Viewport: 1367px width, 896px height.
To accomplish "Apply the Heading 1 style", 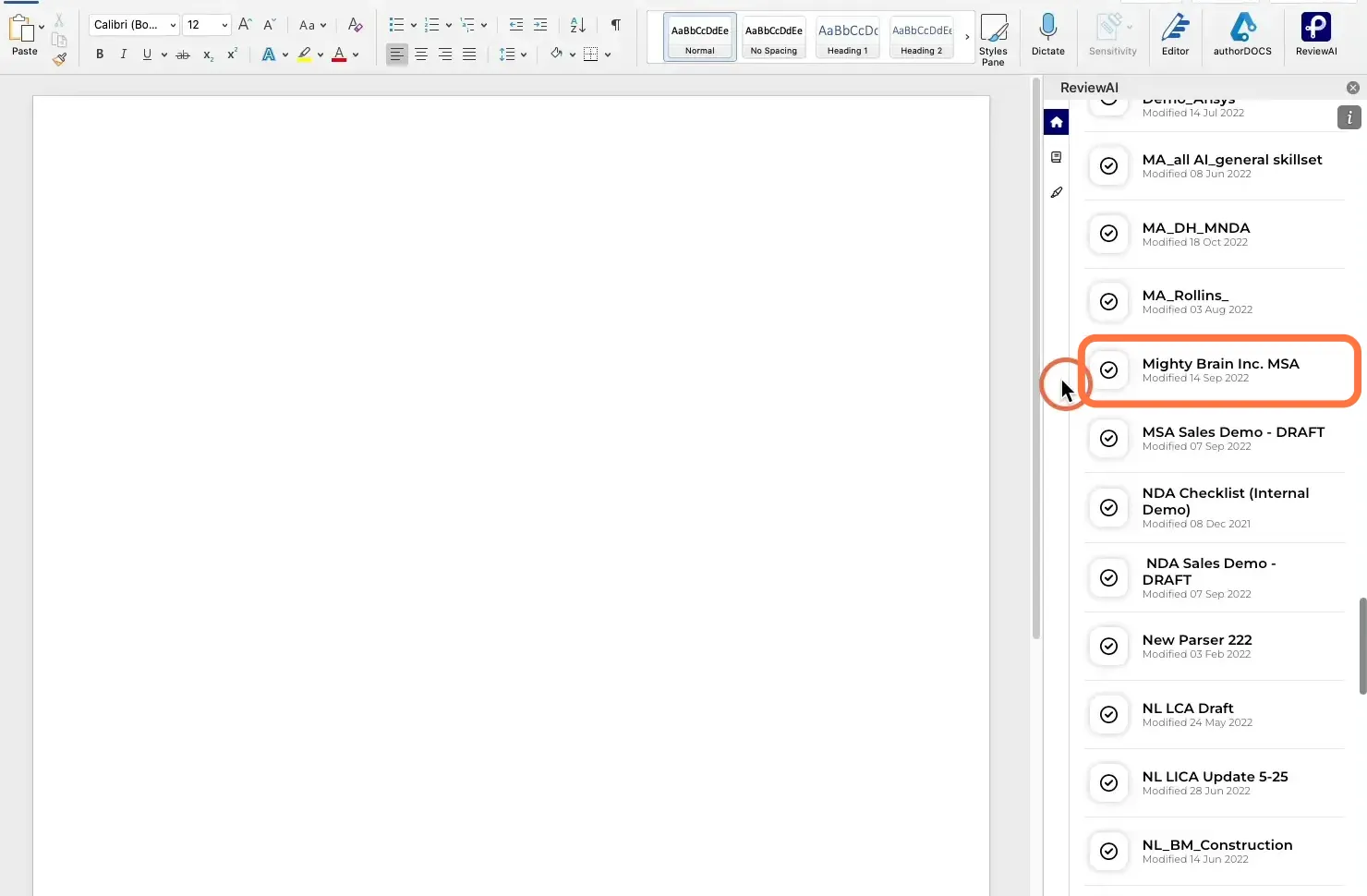I will [848, 38].
